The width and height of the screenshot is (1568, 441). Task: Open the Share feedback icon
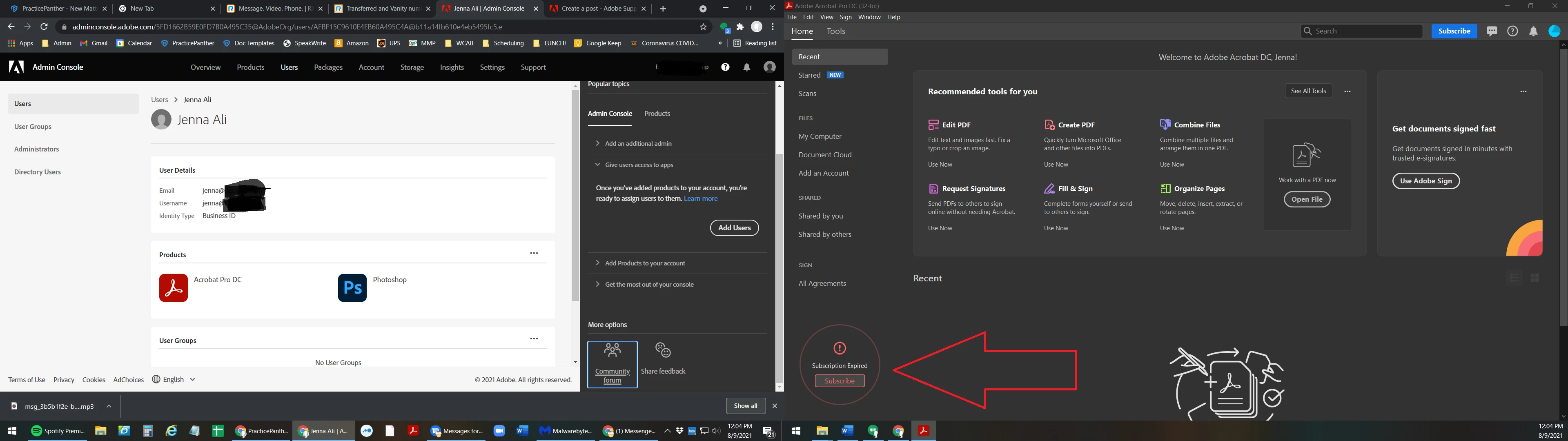click(663, 350)
